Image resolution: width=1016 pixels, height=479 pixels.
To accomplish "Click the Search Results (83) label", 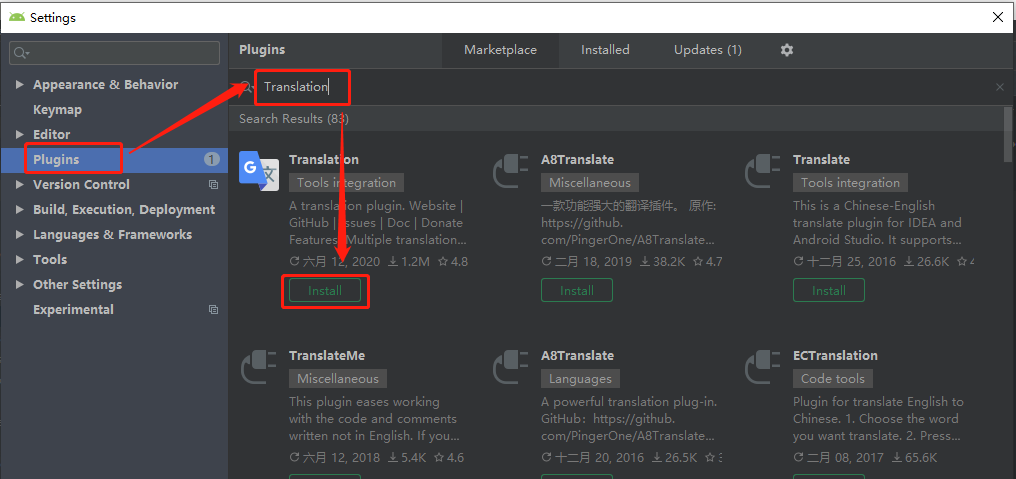I will (294, 119).
